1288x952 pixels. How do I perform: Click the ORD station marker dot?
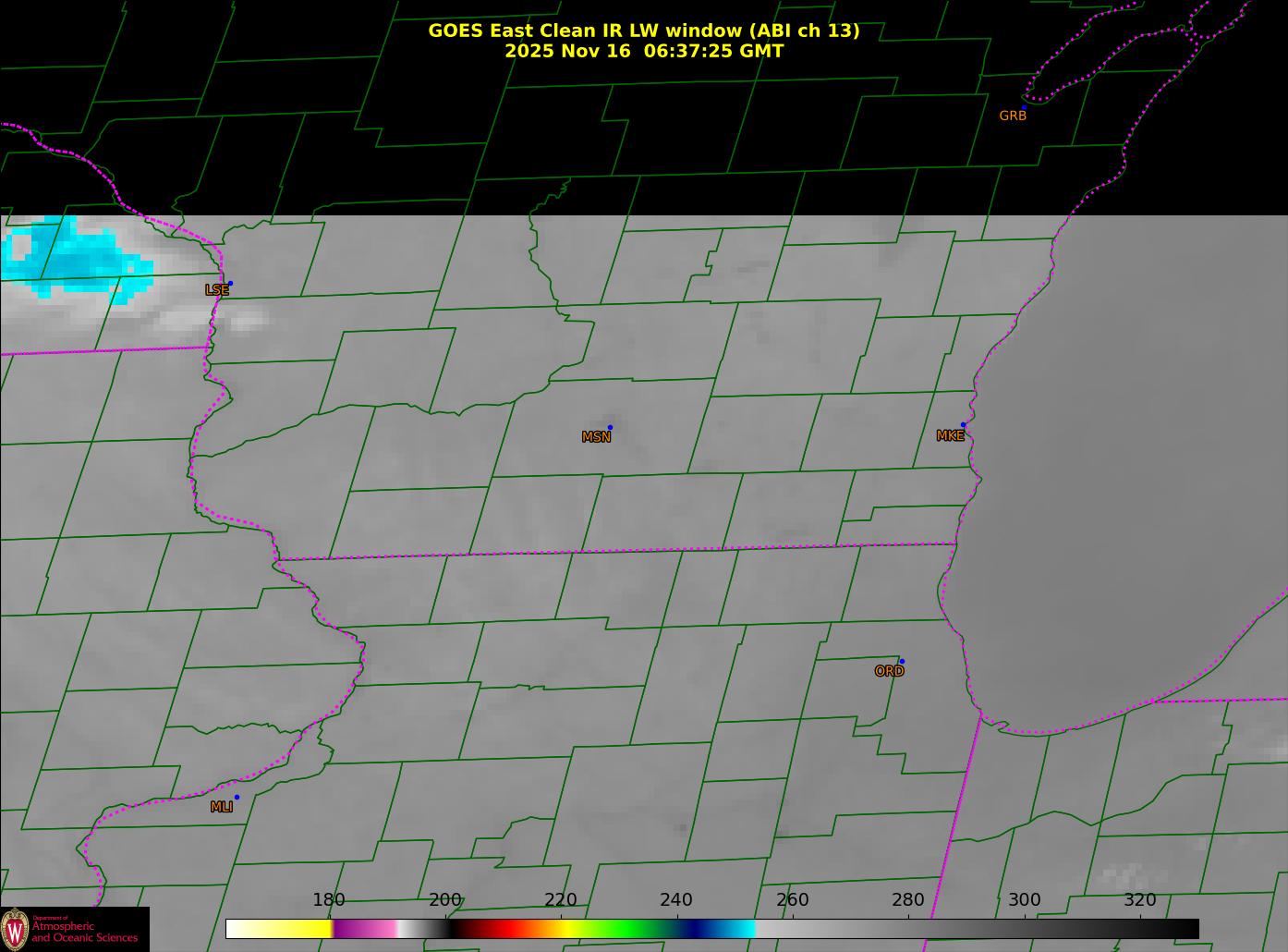click(x=902, y=661)
